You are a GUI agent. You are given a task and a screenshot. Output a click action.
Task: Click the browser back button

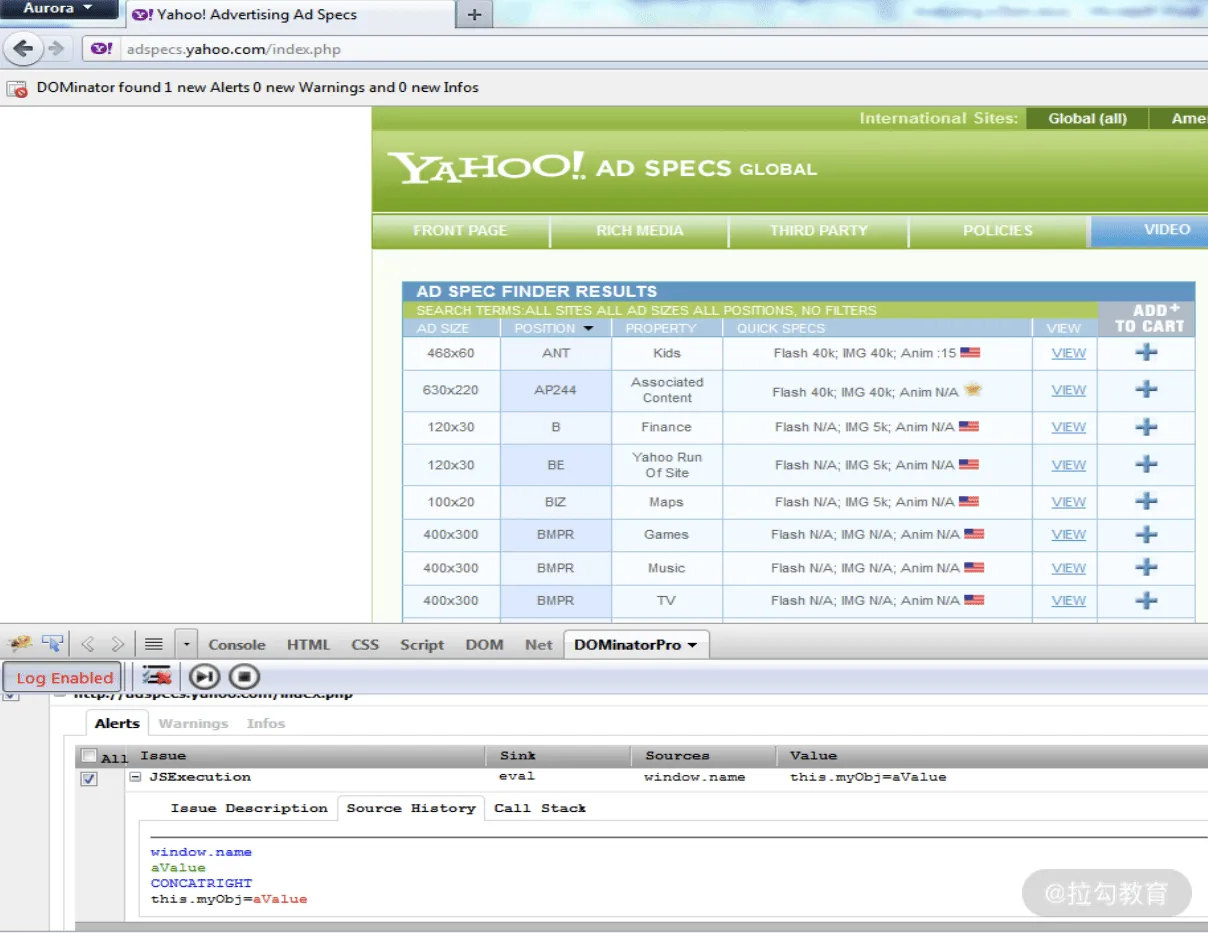pyautogui.click(x=25, y=48)
